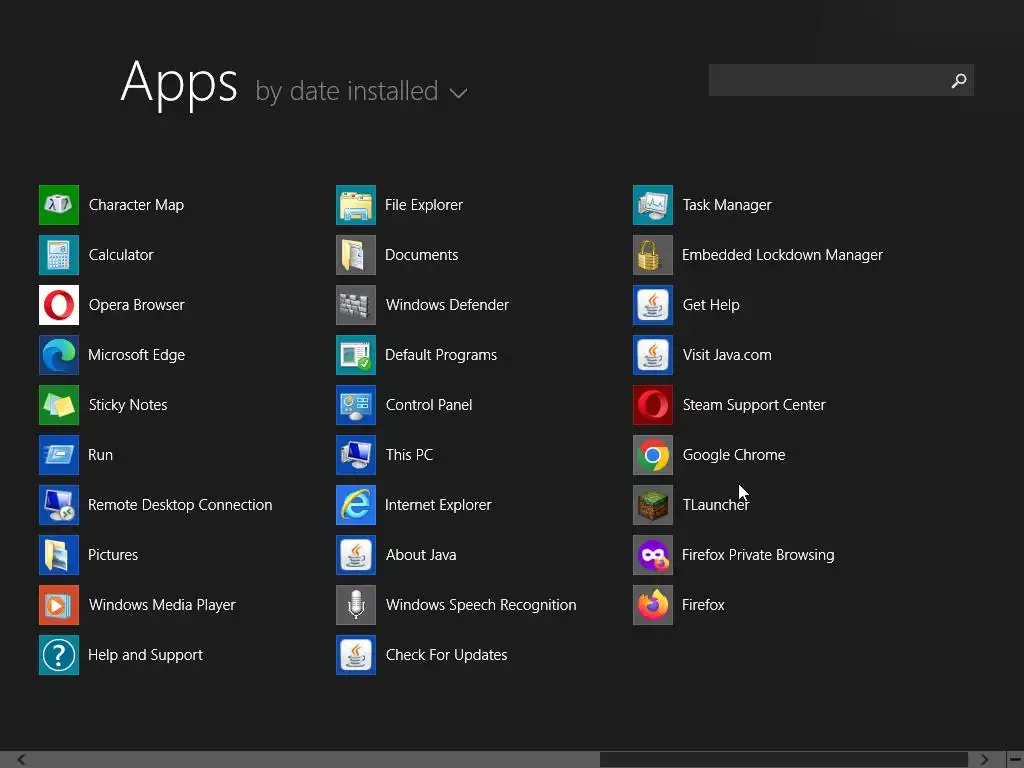Select the 'Microsoft Edge' label

coord(136,355)
